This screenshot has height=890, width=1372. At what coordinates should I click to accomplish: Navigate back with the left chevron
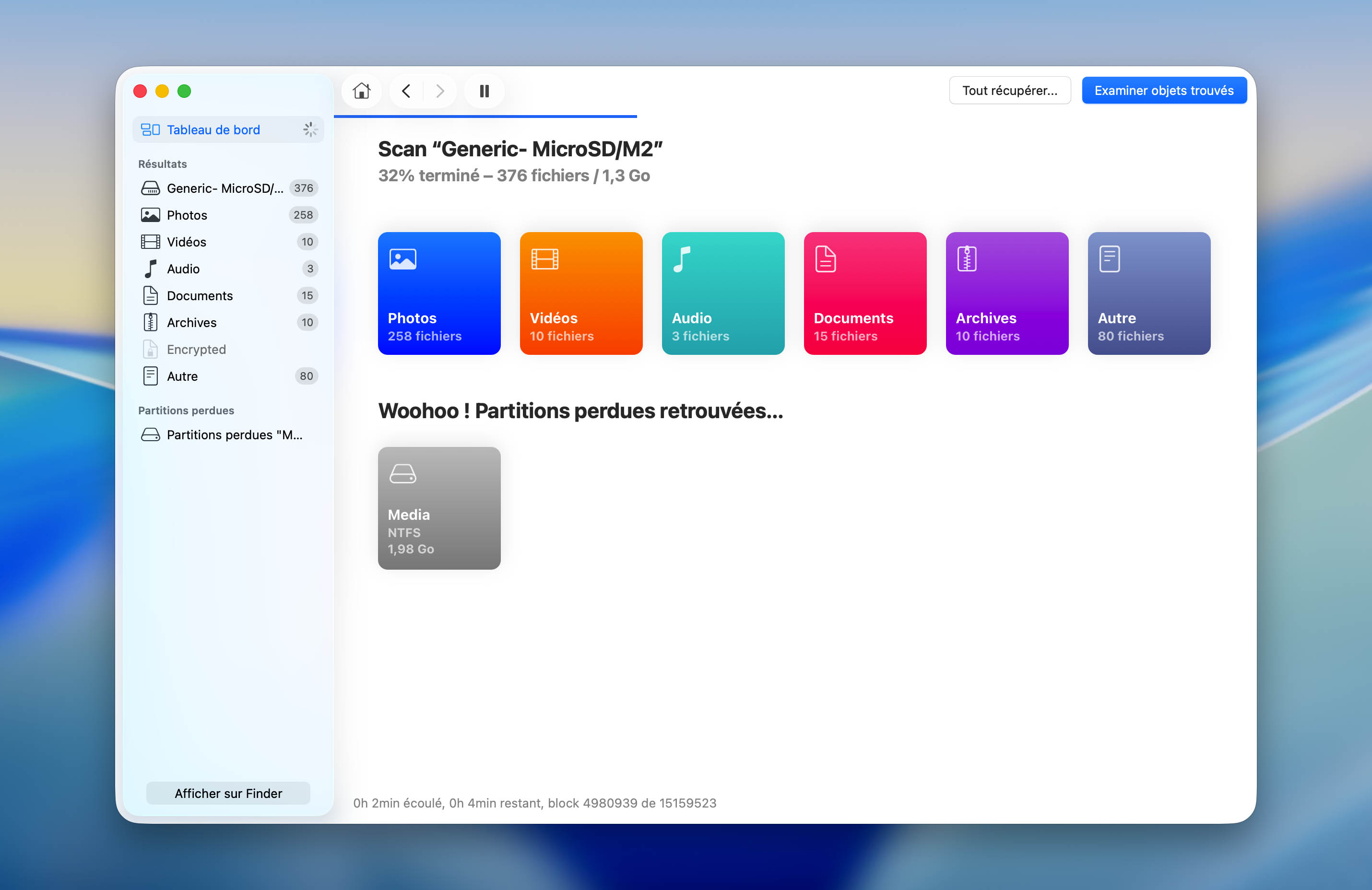point(406,91)
